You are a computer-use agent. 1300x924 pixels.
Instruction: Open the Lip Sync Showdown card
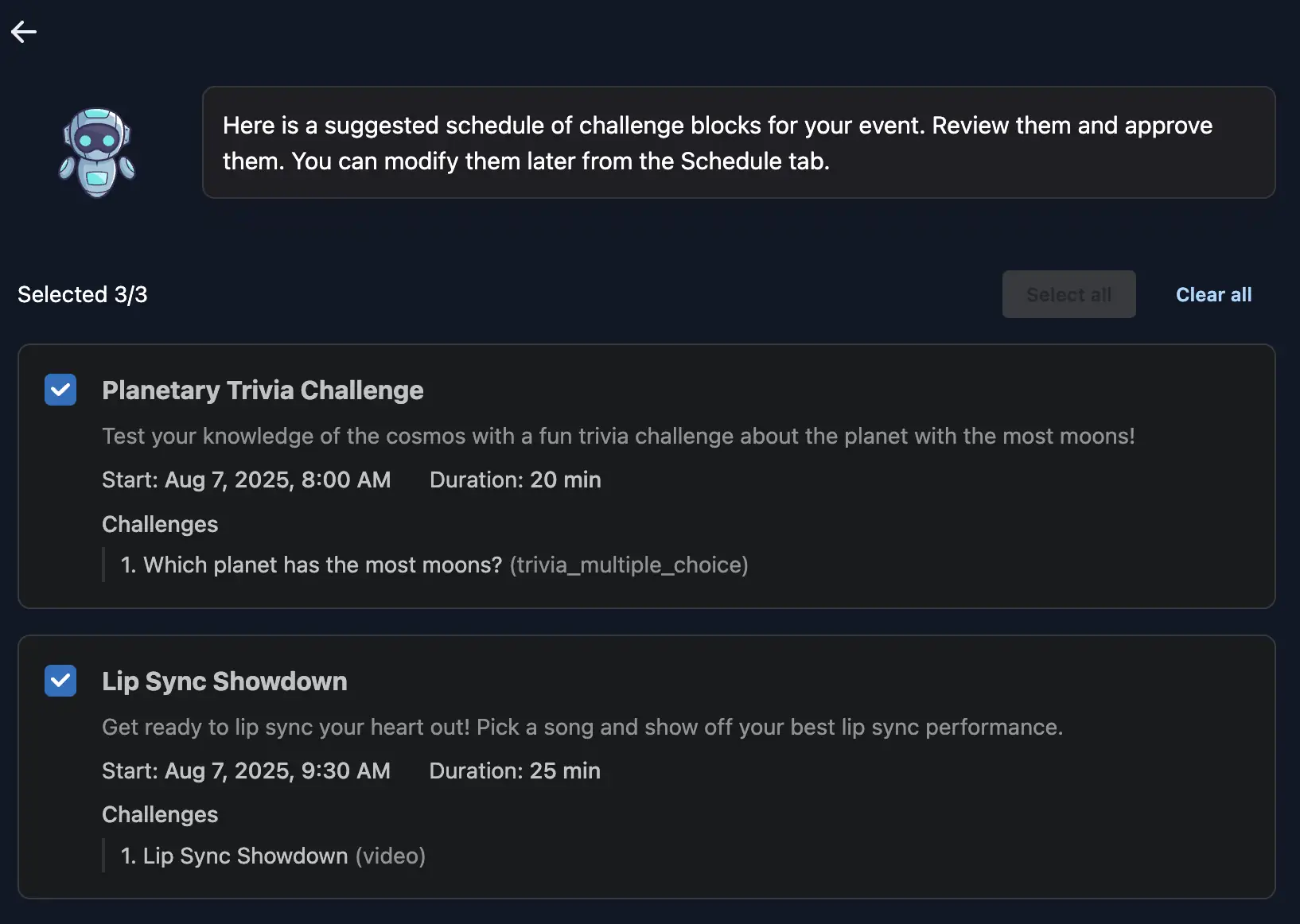click(x=224, y=681)
